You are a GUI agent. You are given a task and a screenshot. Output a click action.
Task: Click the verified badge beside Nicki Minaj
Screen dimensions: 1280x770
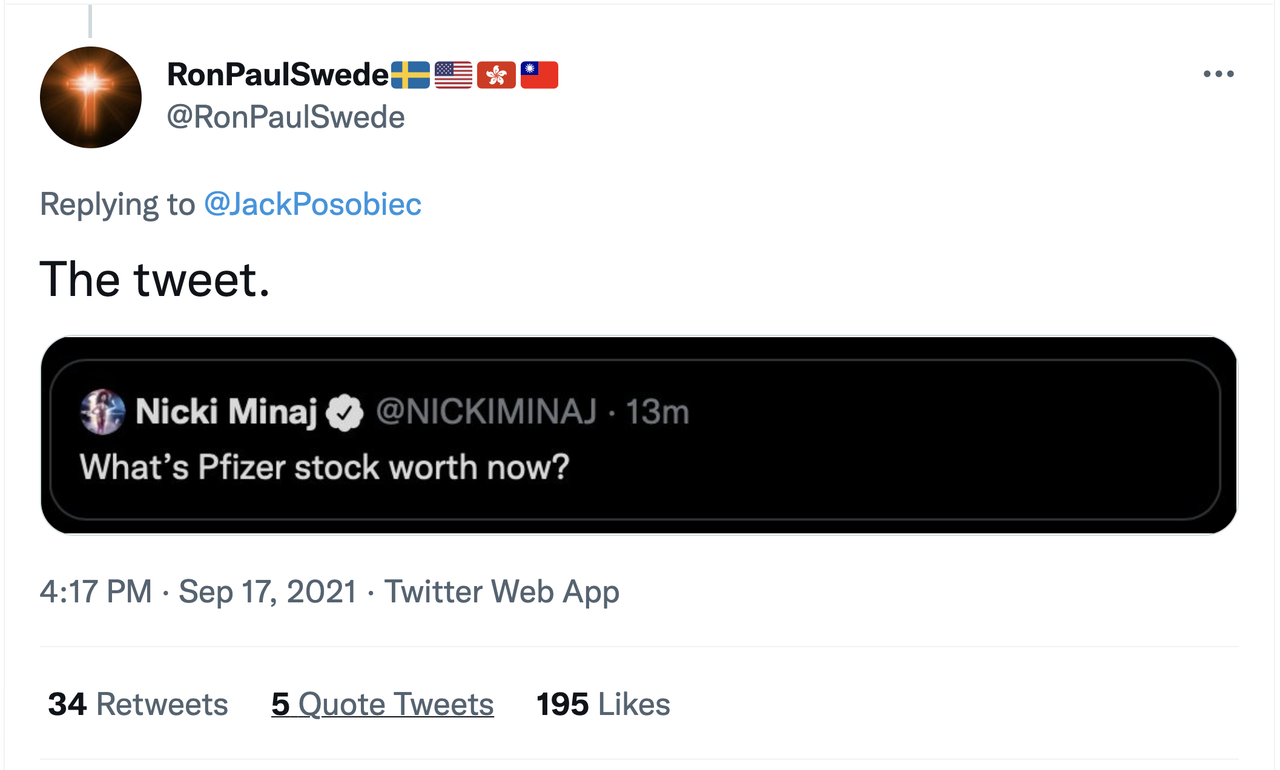click(x=347, y=412)
